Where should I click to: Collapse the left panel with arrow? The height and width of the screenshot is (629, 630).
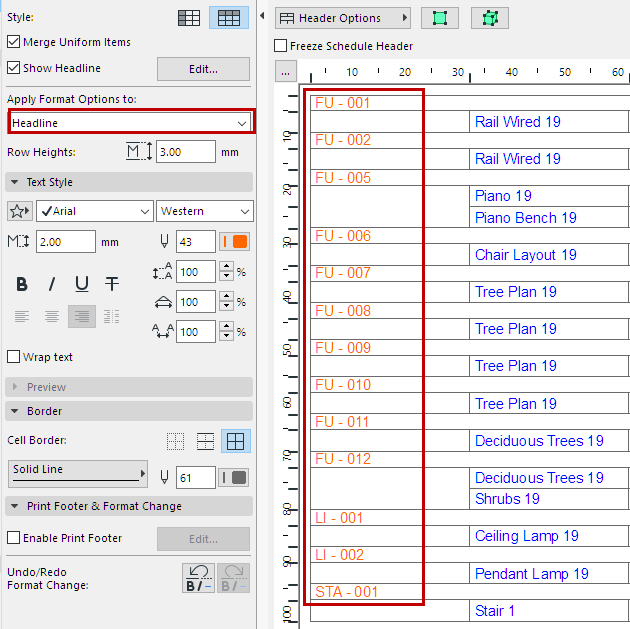coord(262,16)
